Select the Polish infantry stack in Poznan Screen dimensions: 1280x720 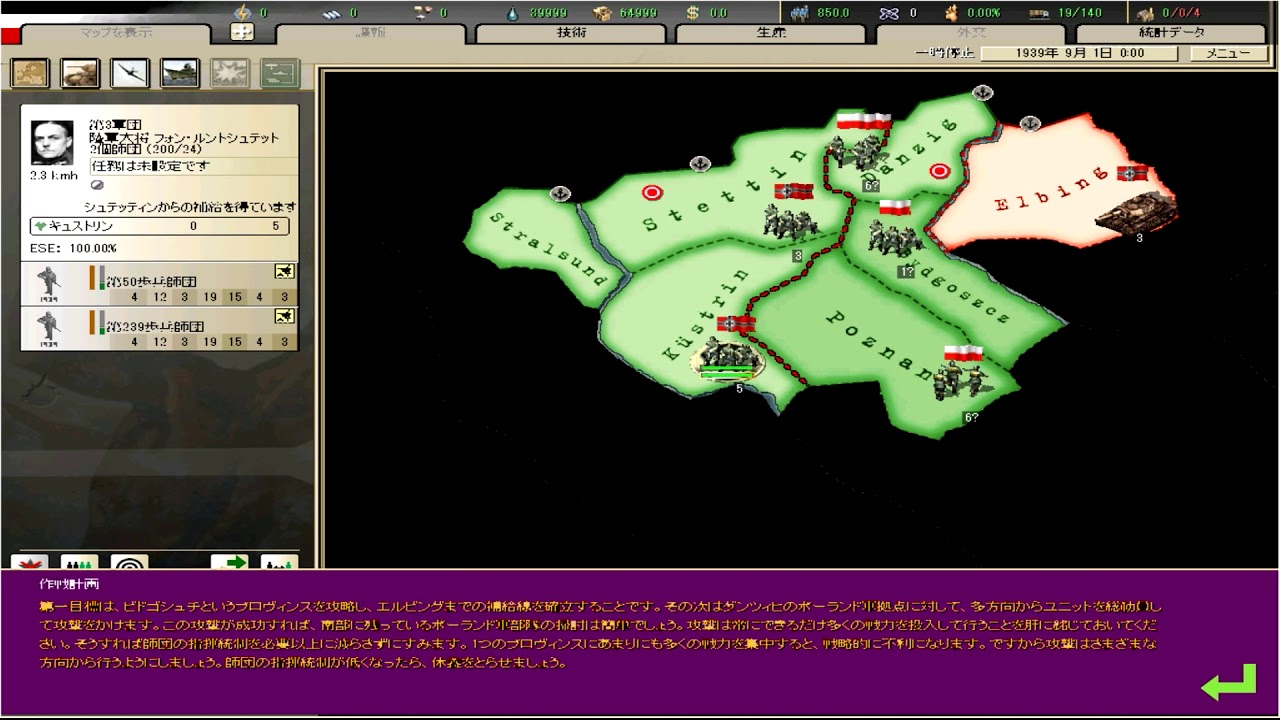960,381
